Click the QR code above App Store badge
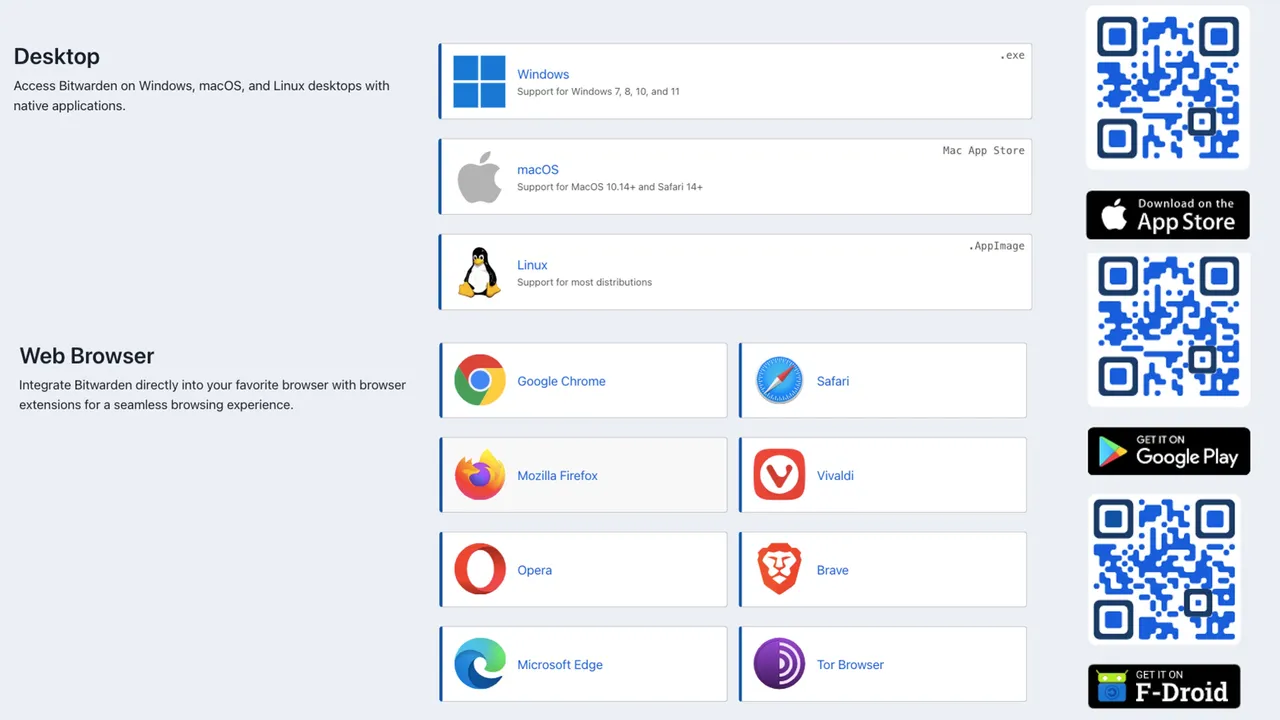The height and width of the screenshot is (720, 1280). pyautogui.click(x=1168, y=88)
